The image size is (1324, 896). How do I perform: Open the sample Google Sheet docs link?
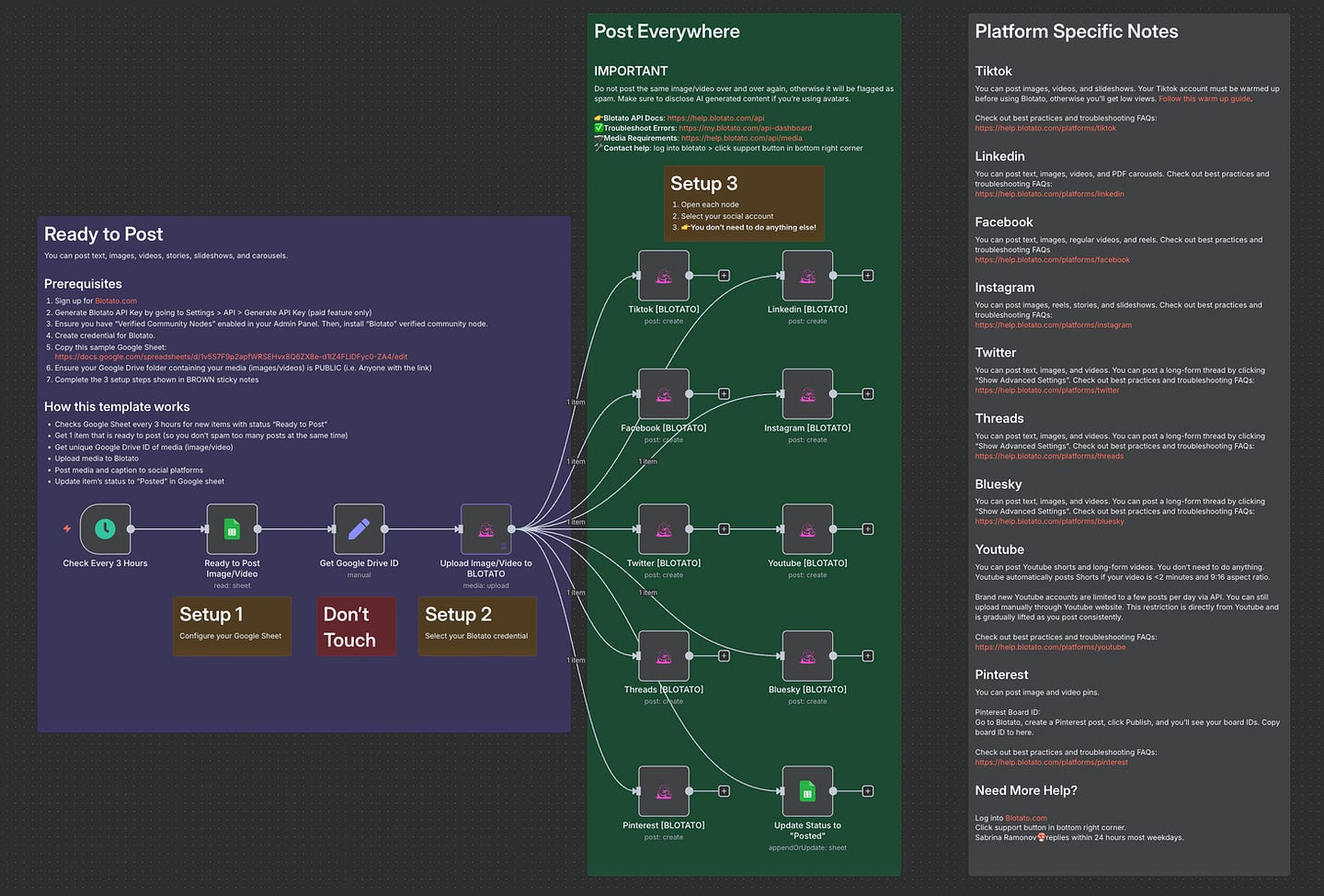click(231, 357)
